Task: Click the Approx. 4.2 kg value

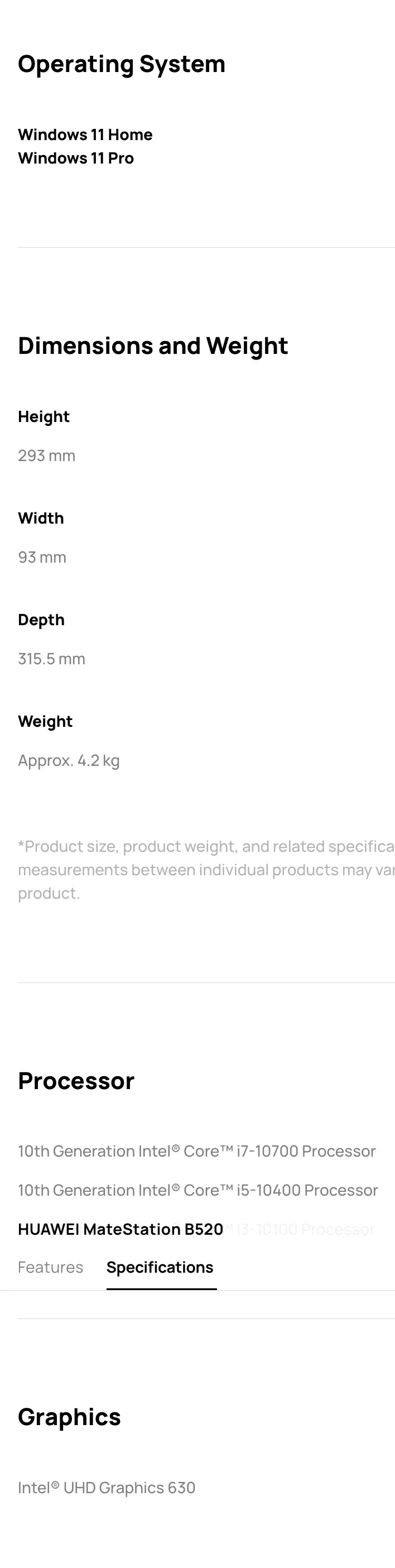Action: (68, 761)
